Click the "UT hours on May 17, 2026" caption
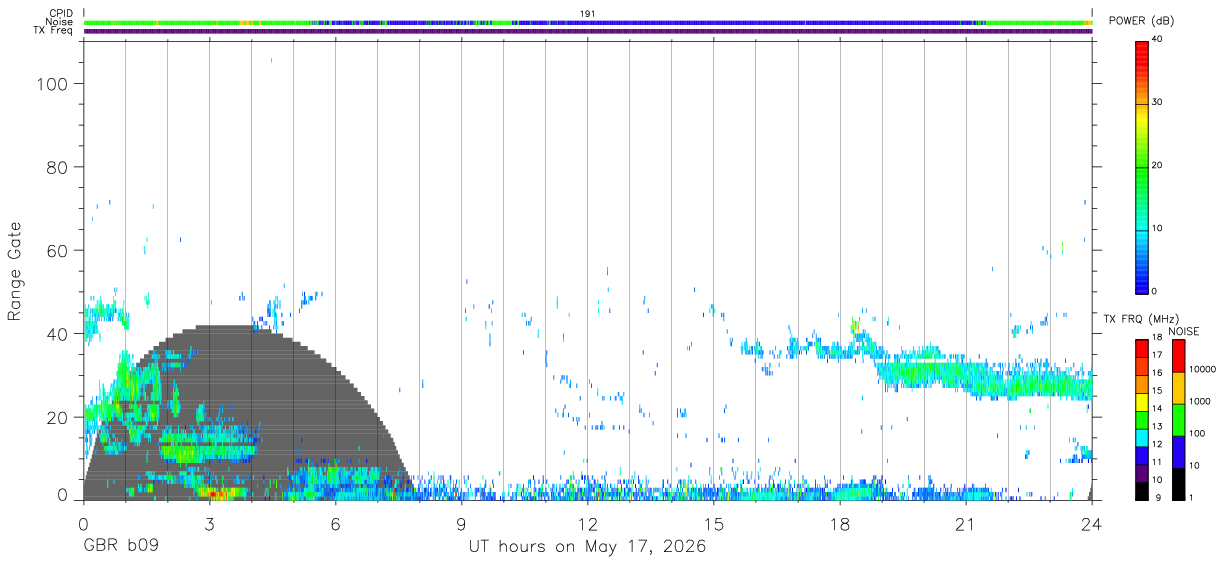1228x567 pixels. [588, 547]
